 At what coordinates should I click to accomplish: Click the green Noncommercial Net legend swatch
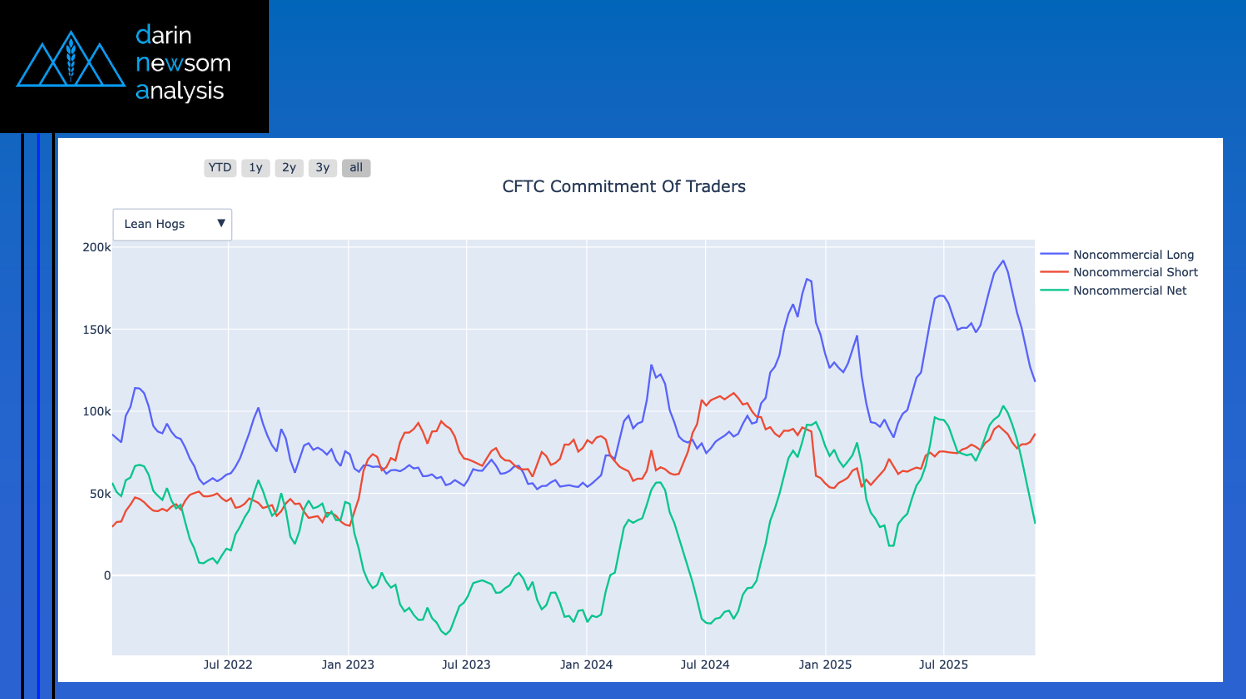click(x=1054, y=291)
